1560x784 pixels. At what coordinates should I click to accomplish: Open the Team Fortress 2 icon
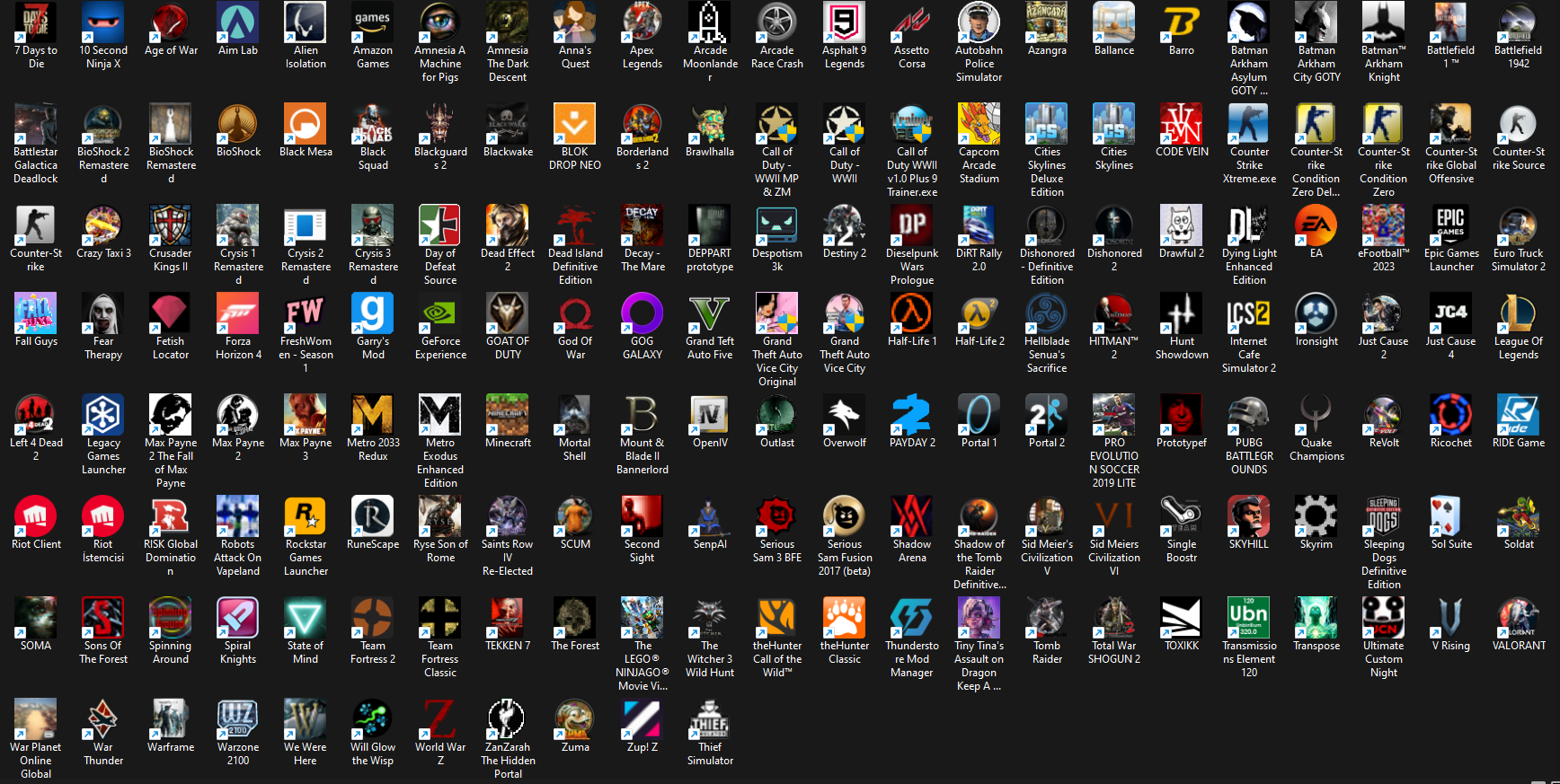click(373, 618)
